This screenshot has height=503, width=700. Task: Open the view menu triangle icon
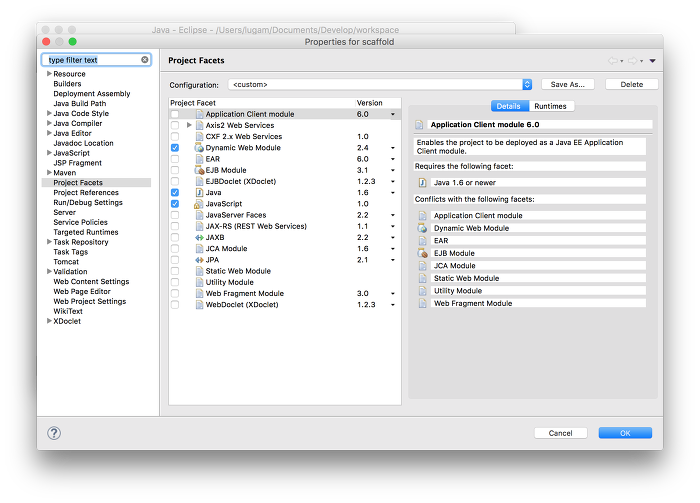tap(653, 61)
